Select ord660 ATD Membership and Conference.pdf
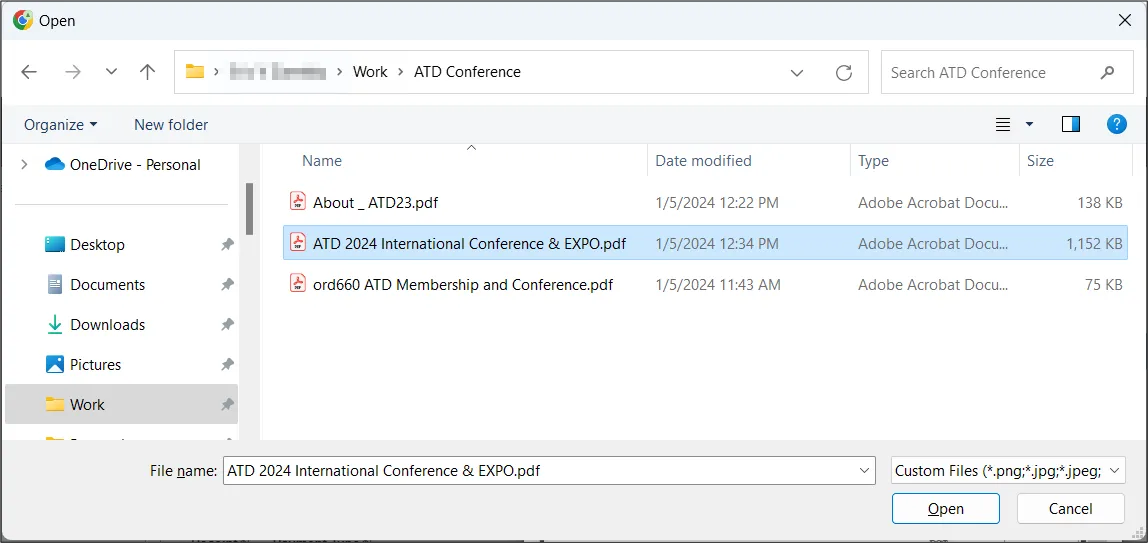Image resolution: width=1148 pixels, height=543 pixels. 463,285
